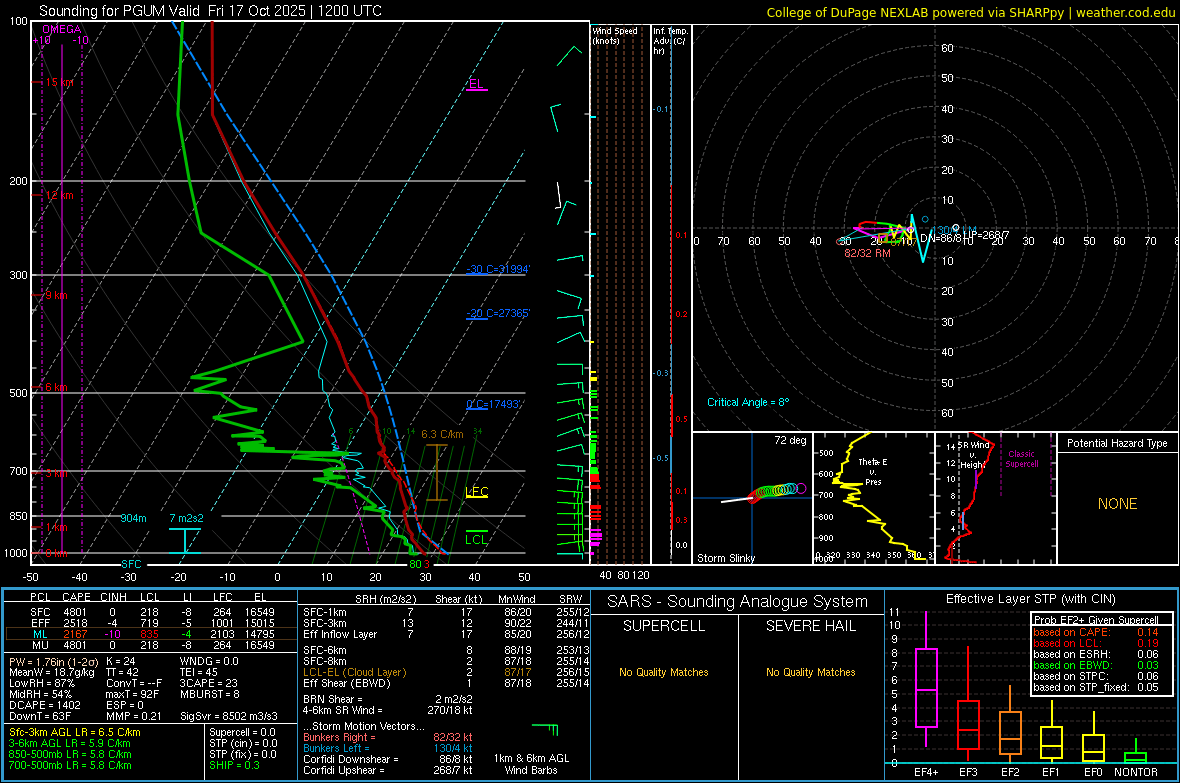Image resolution: width=1180 pixels, height=783 pixels.
Task: Click the 'Theta-E v. Pres' inset label
Action: click(872, 471)
